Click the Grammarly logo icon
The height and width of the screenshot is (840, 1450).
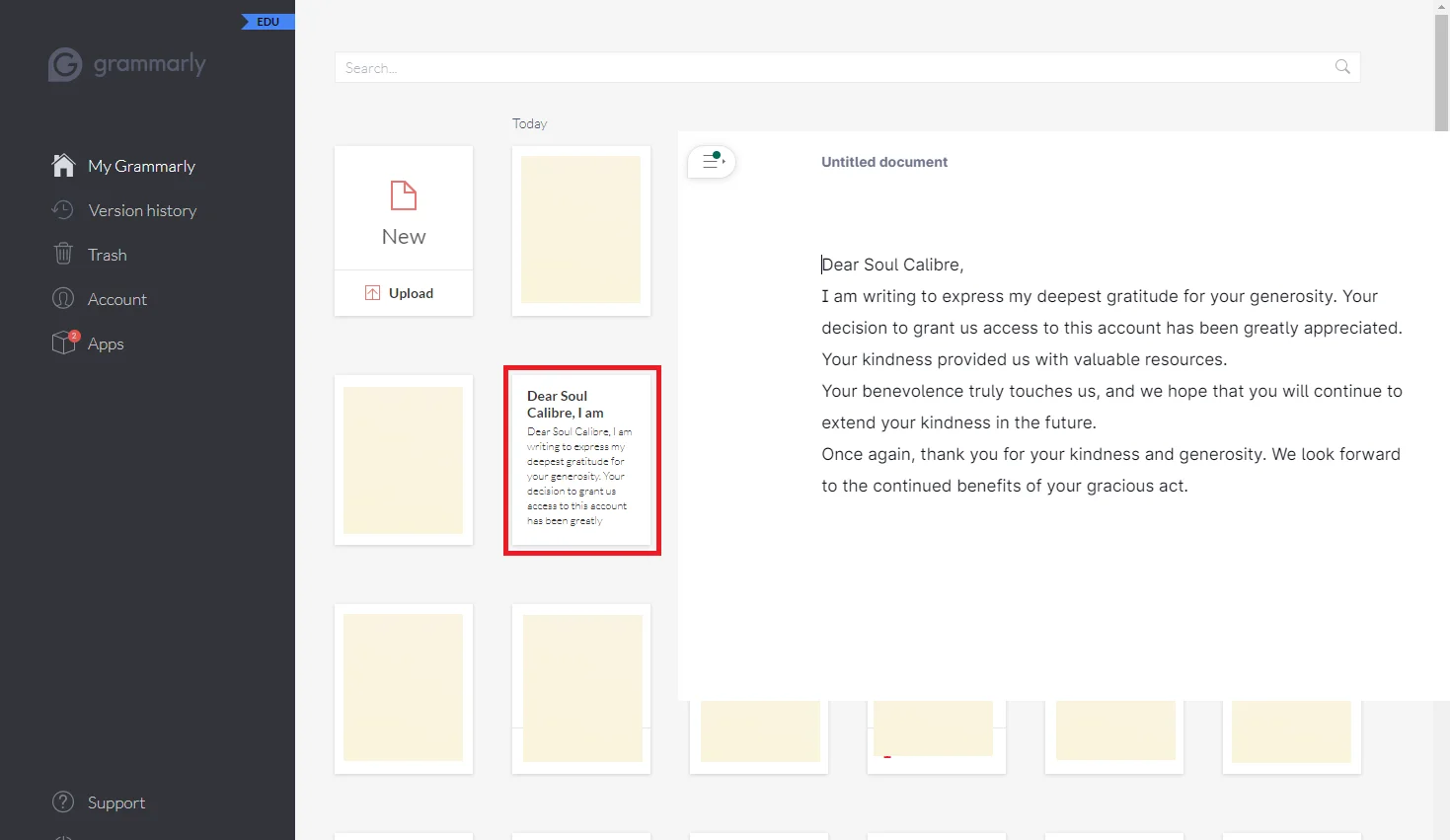(65, 65)
